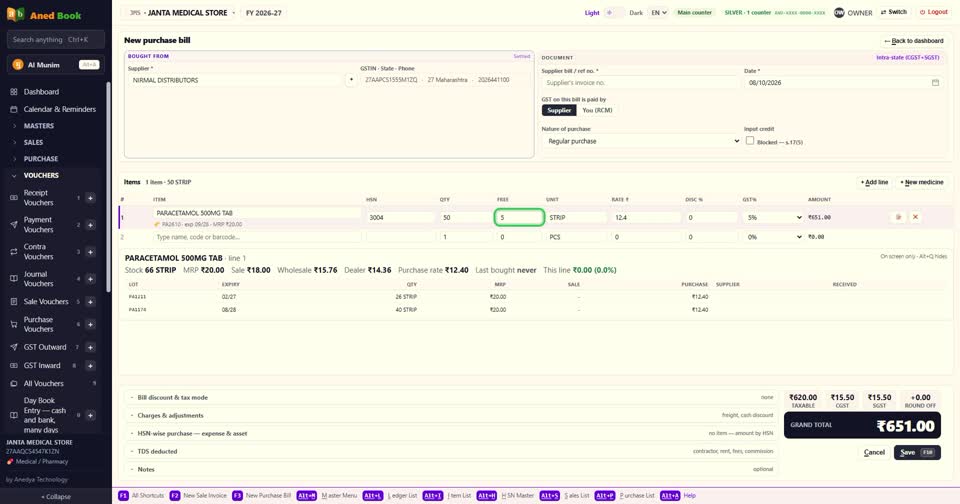The image size is (960, 504).
Task: Open Alt+M Master Menu shortcut
Action: (327, 495)
